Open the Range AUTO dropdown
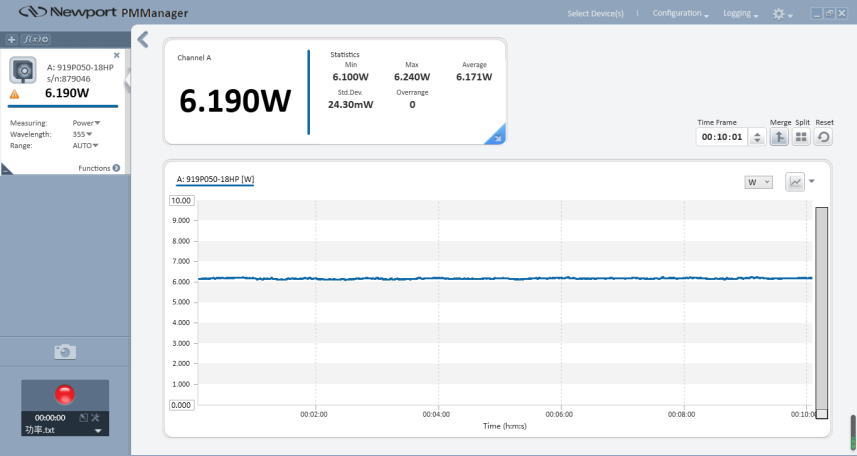Image resolution: width=857 pixels, height=456 pixels. click(x=85, y=145)
